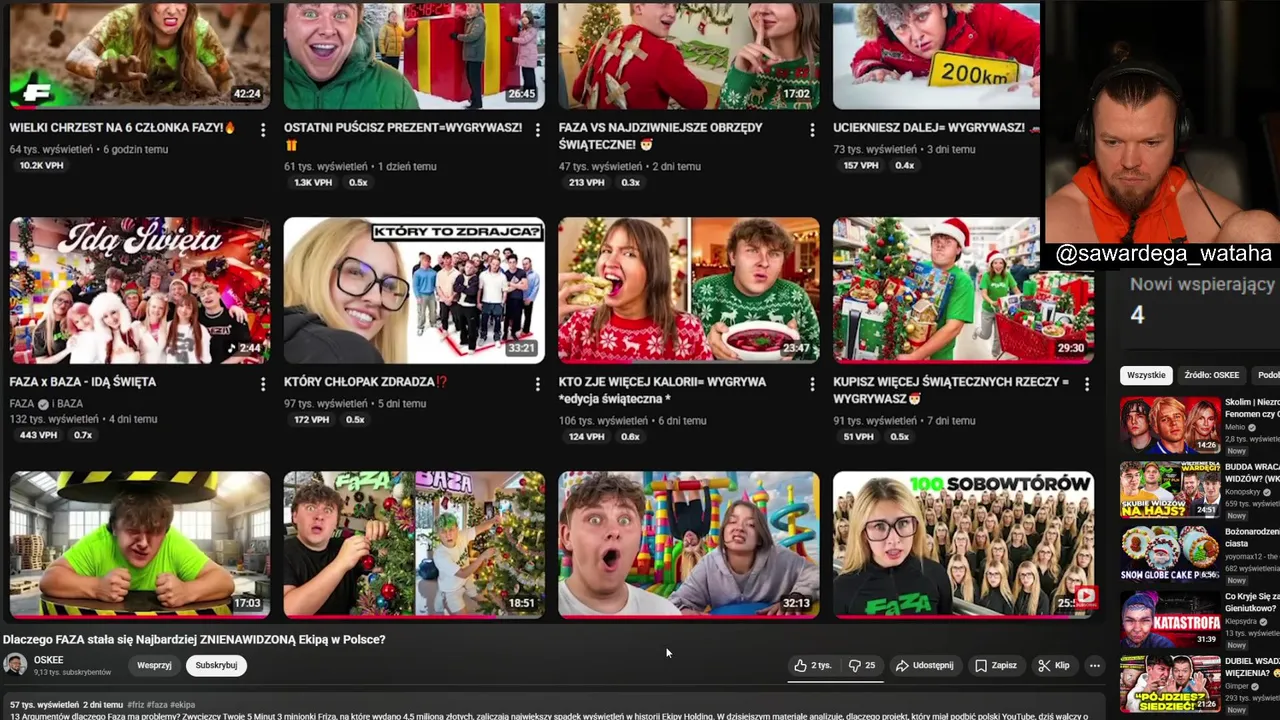This screenshot has width=1280, height=720.
Task: Open options menu for KTO ZJE WIĘCEJ KALORII
Action: (812, 384)
